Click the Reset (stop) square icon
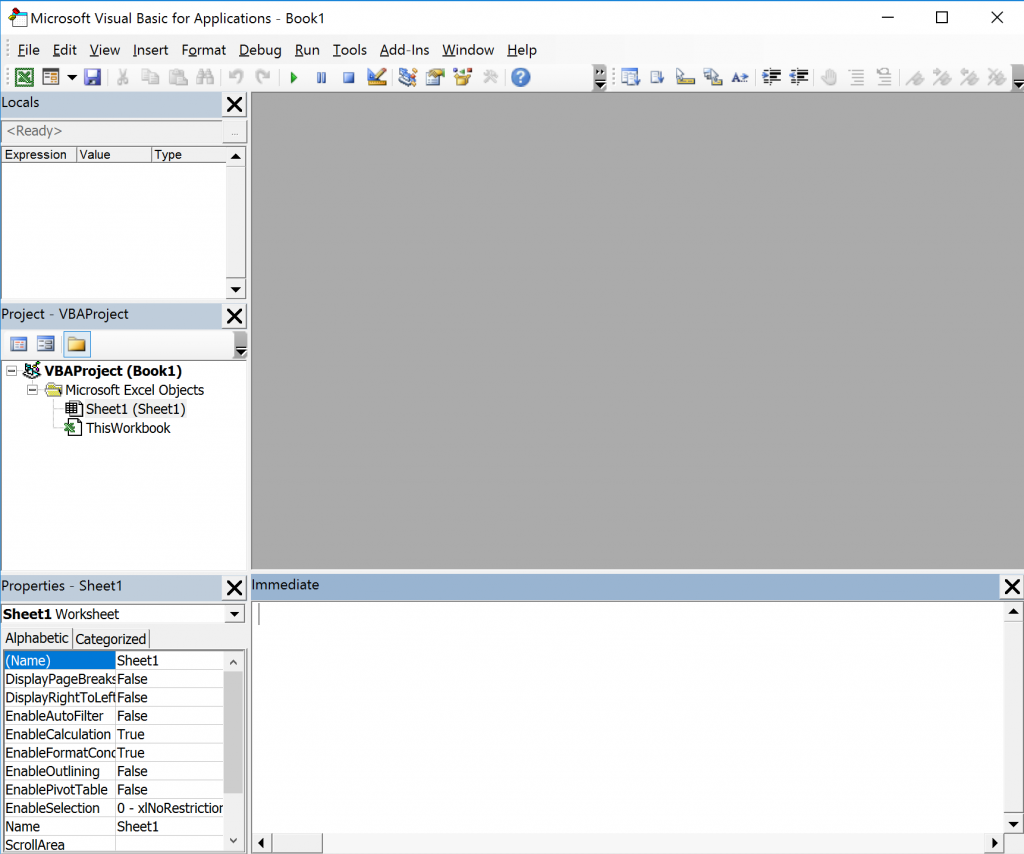The height and width of the screenshot is (854, 1024). pos(349,77)
